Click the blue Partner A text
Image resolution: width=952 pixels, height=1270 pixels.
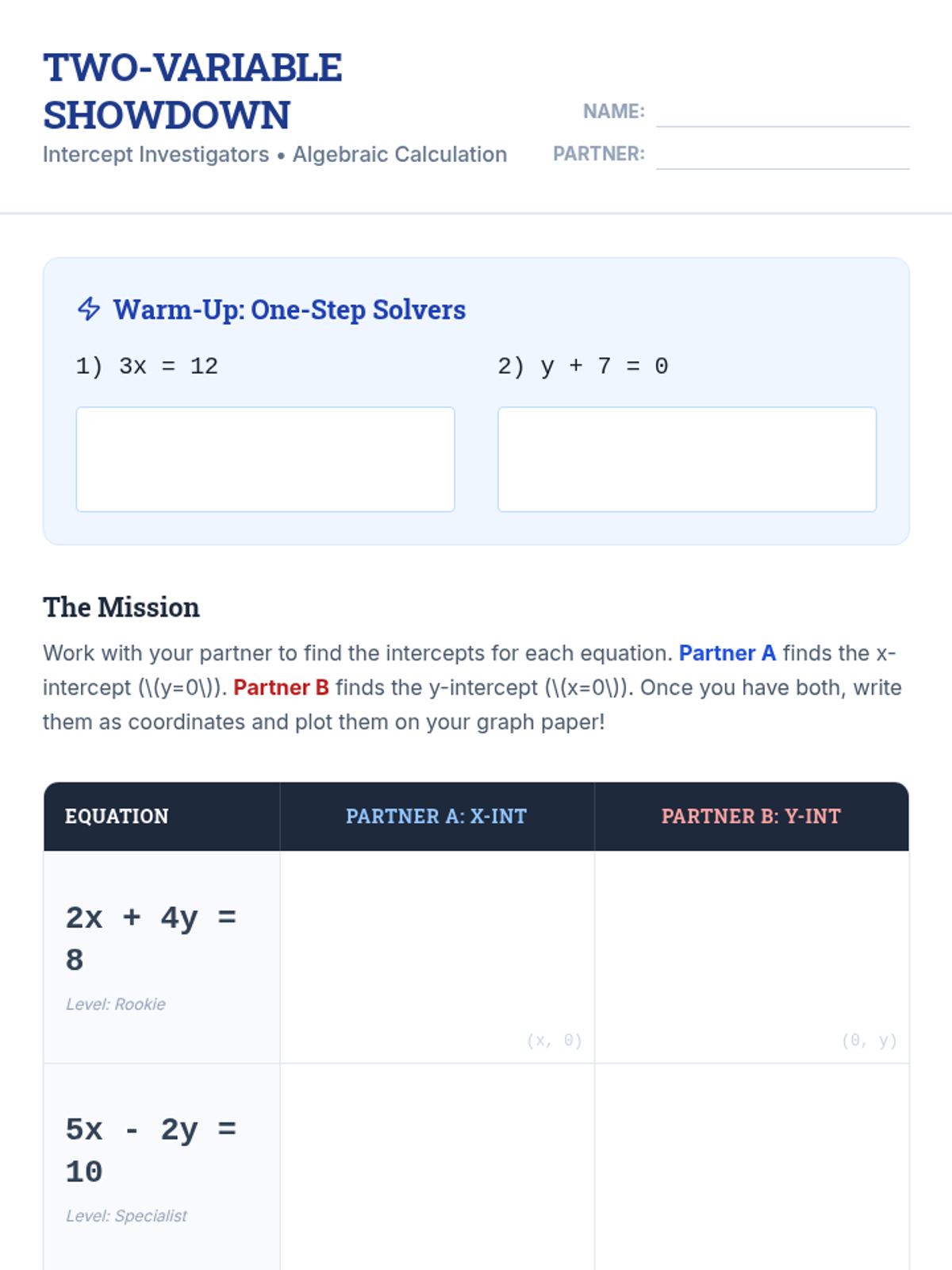[x=727, y=653]
